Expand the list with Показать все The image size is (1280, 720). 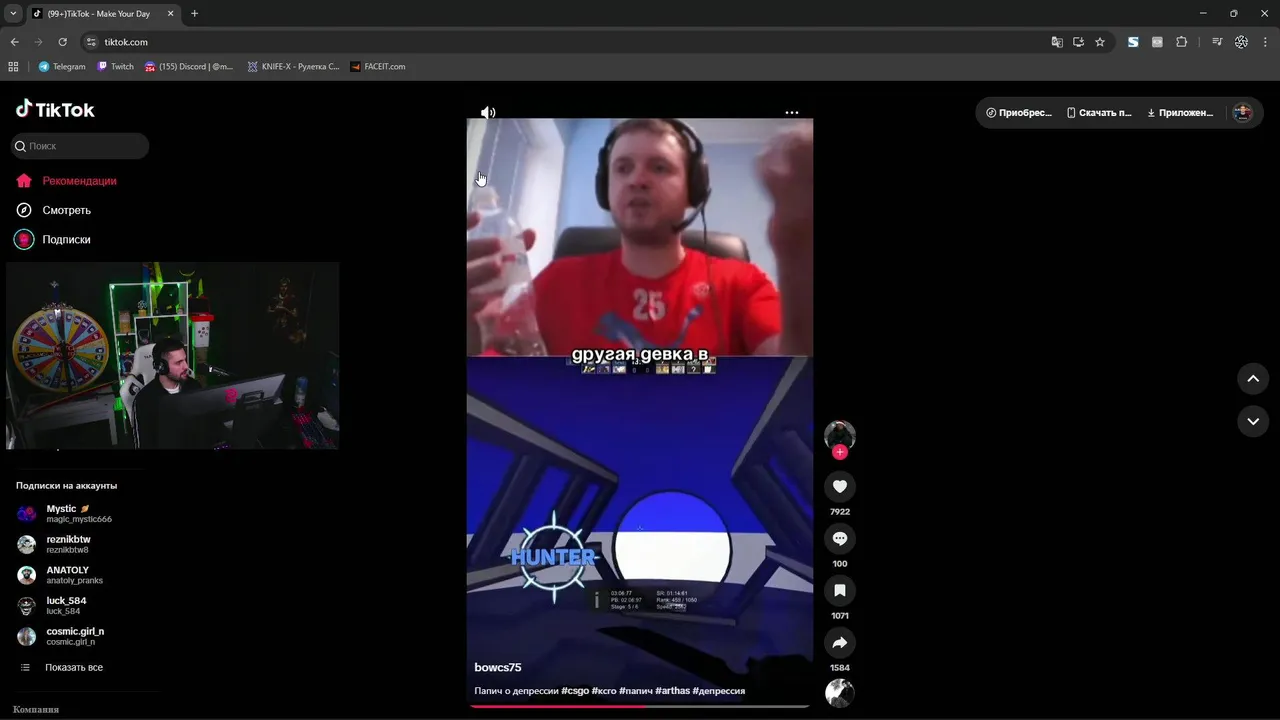[62, 668]
